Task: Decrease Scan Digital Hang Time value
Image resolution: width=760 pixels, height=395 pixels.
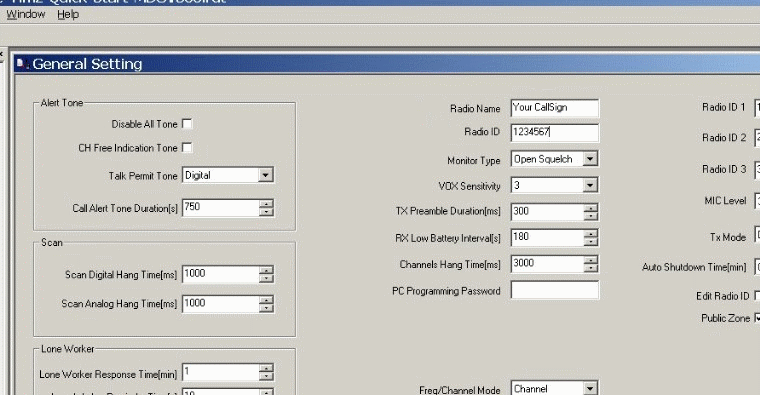Action: click(x=266, y=278)
